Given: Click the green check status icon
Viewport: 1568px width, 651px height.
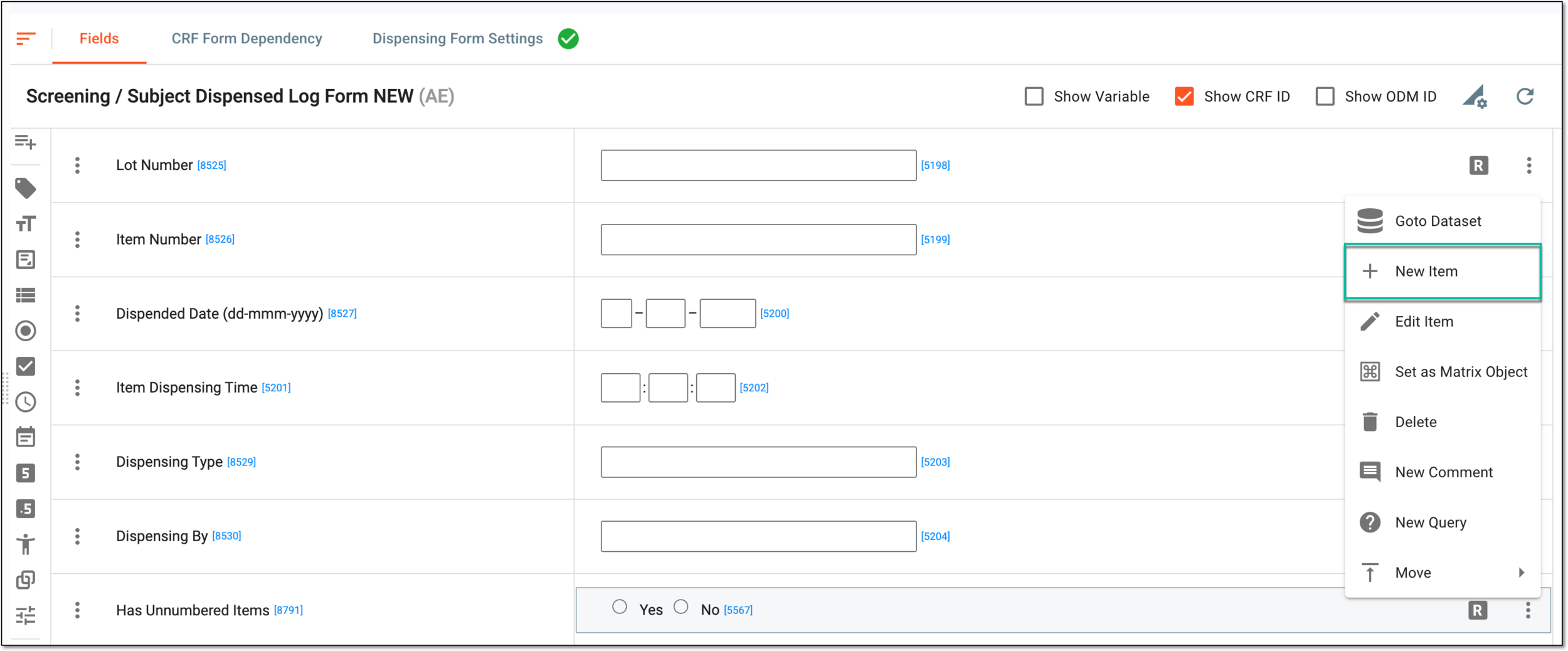Looking at the screenshot, I should [x=568, y=39].
